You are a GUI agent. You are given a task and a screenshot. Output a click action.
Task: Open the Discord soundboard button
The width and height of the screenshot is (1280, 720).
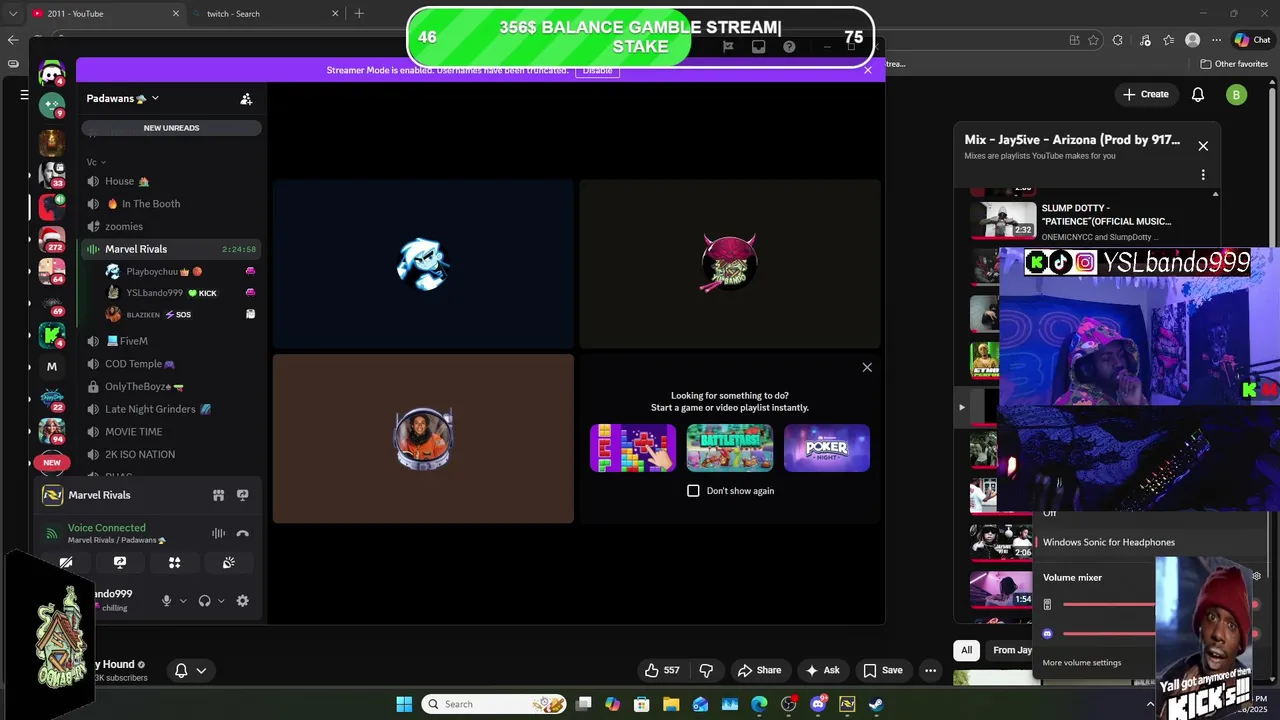(228, 563)
